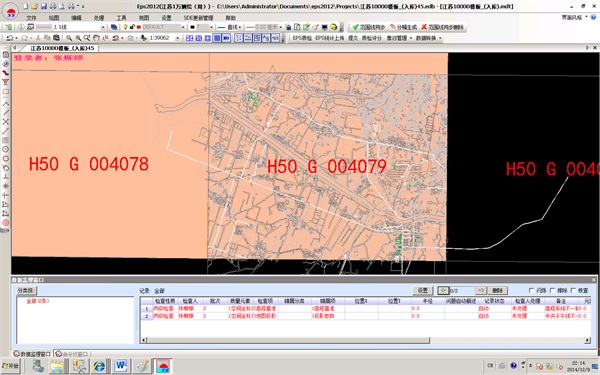This screenshot has width=600, height=375.
Task: Click the 分类按 button
Action: (x=26, y=290)
